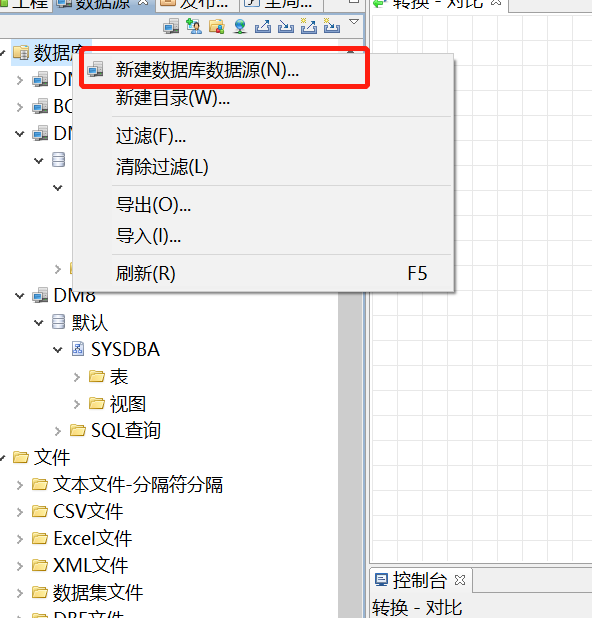Click the icon beside 新建数据库数据源 in the menu
Viewport: 592px width, 618px height.
(95, 69)
